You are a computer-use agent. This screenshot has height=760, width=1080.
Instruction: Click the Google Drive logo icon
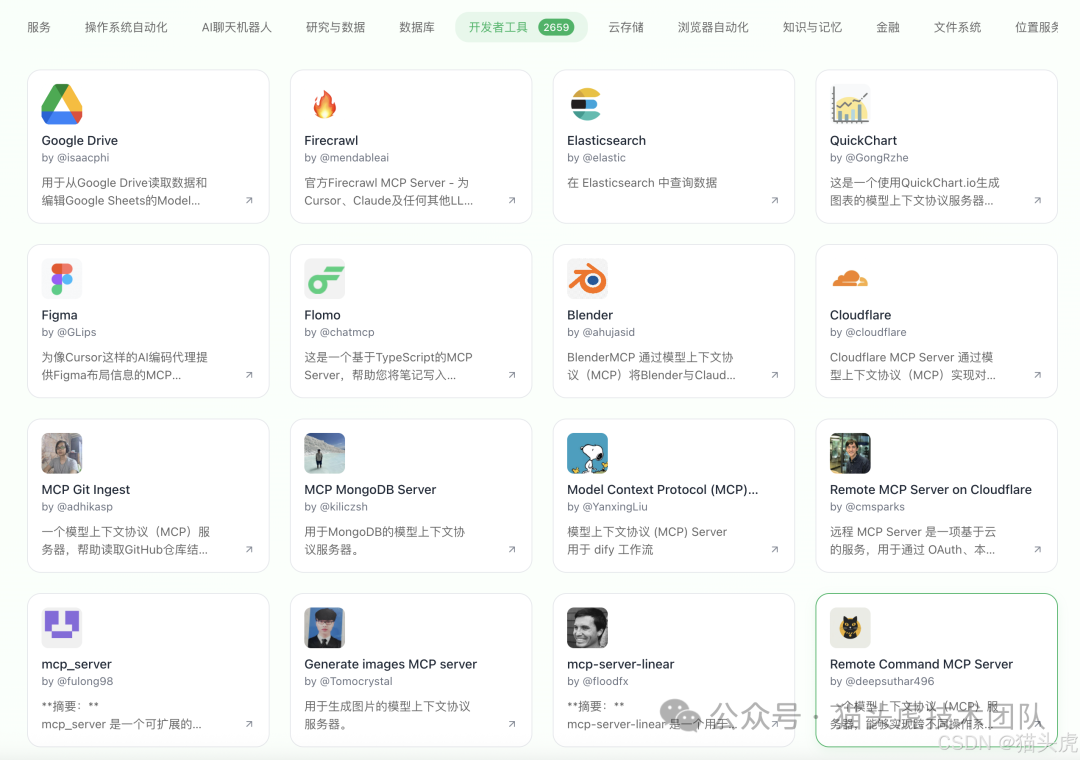pyautogui.click(x=62, y=104)
